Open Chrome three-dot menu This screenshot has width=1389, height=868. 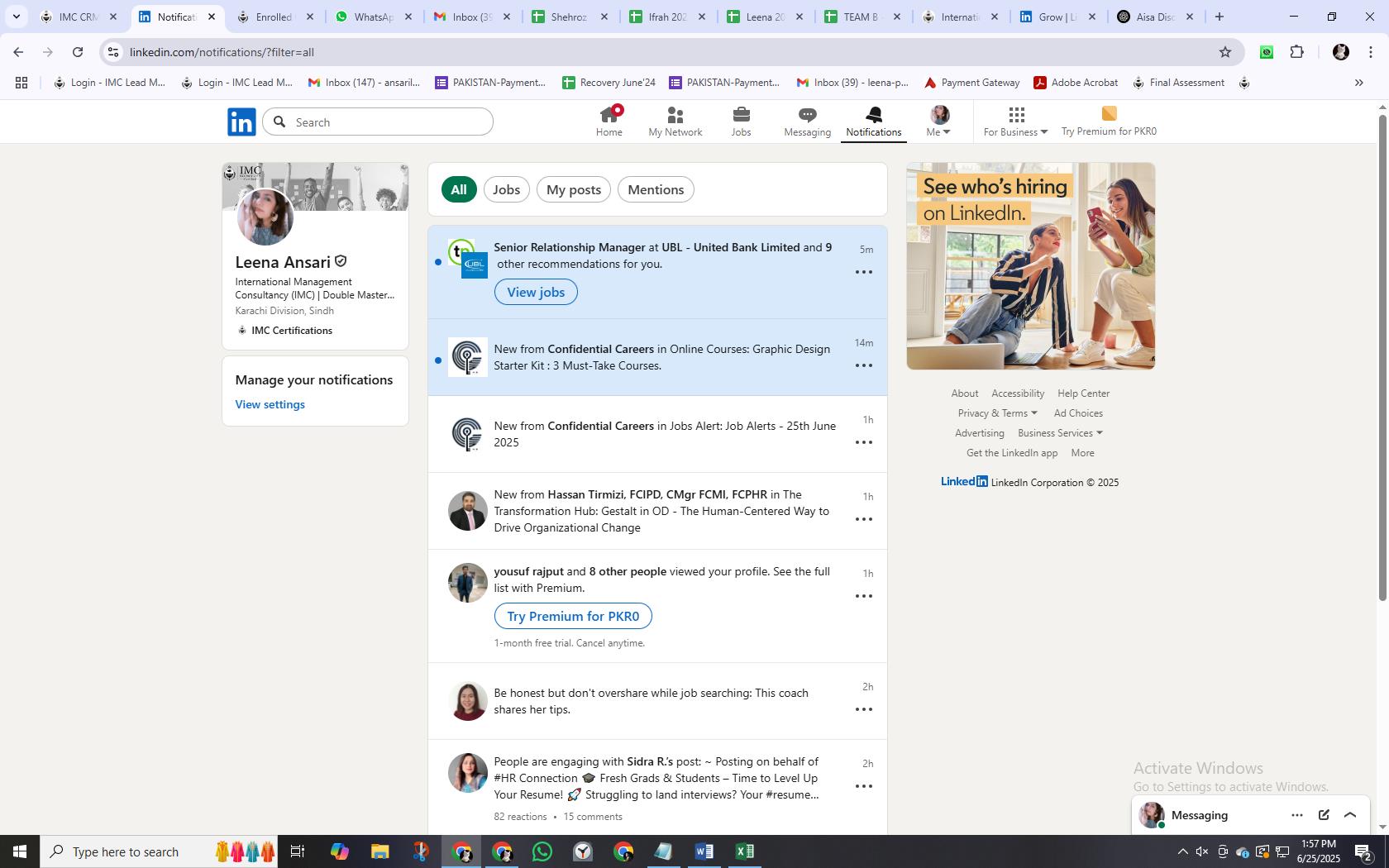pyautogui.click(x=1371, y=52)
